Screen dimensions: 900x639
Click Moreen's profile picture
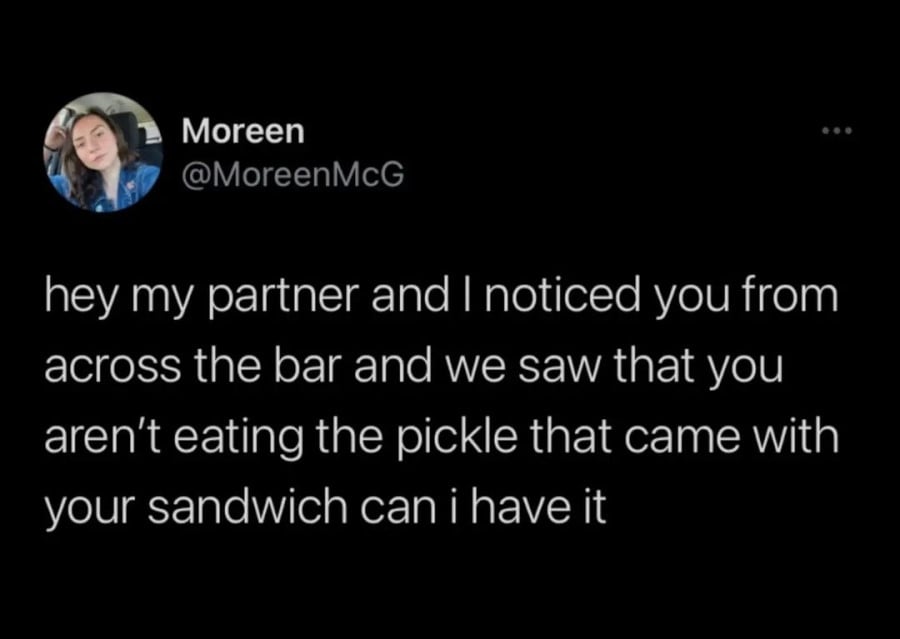point(103,152)
